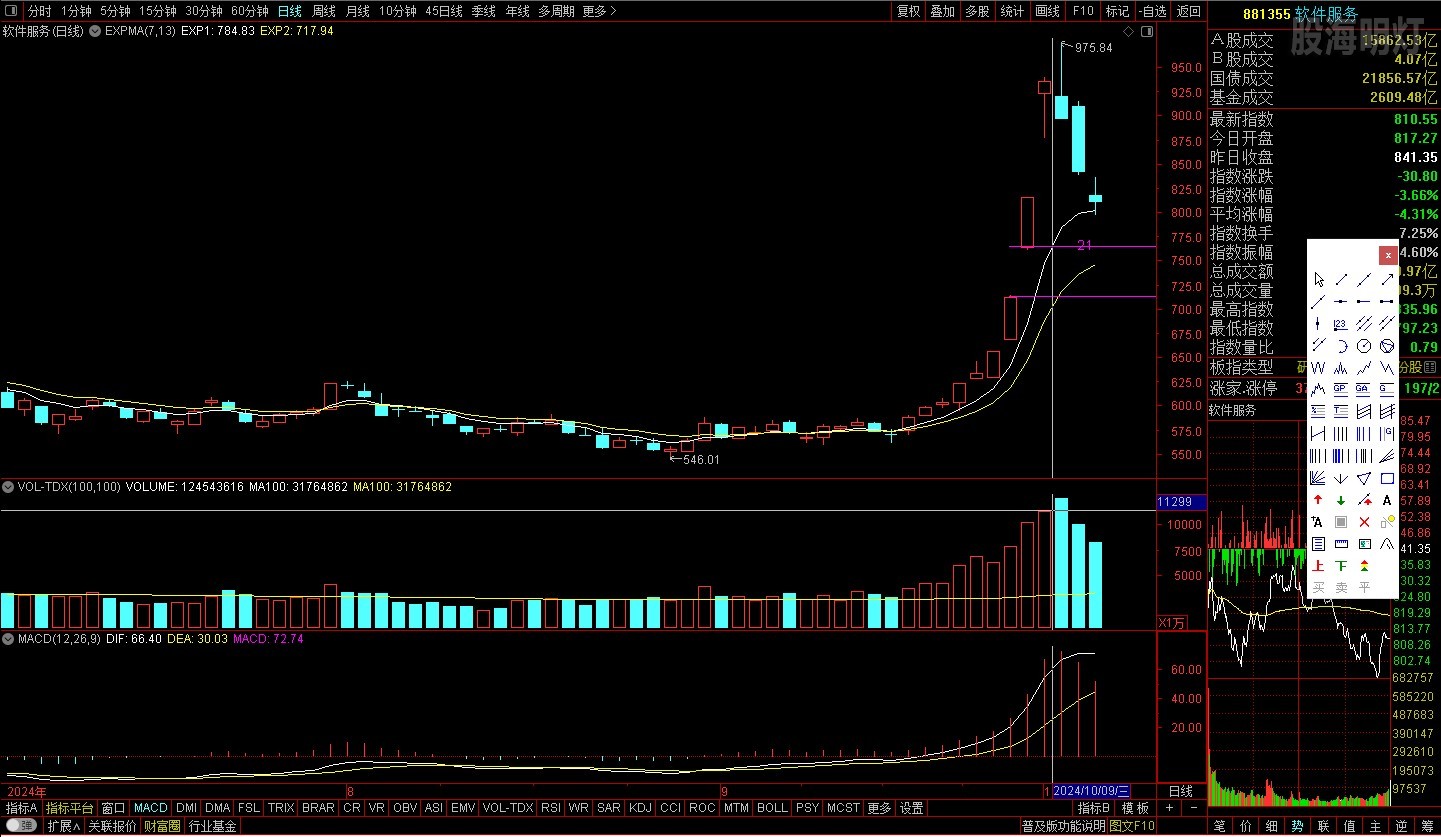
Task: Expand the 更多 > timeframe list
Action: tap(599, 11)
